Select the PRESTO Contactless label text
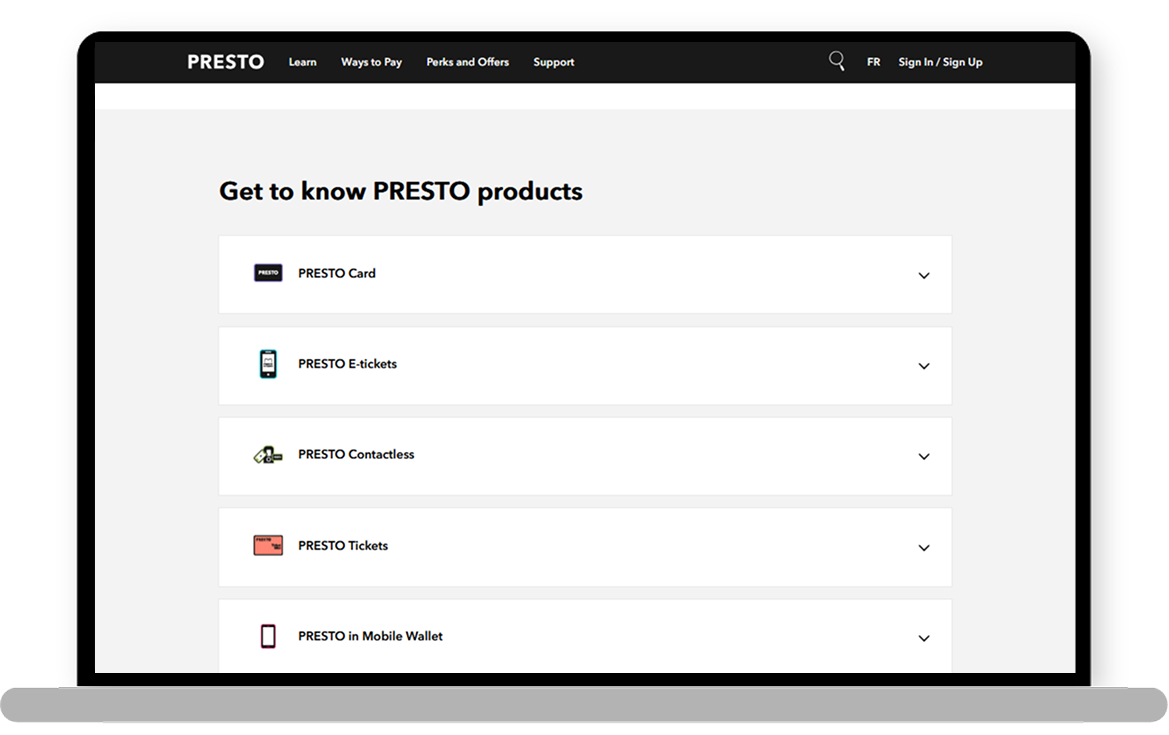This screenshot has height=735, width=1169. tap(356, 455)
